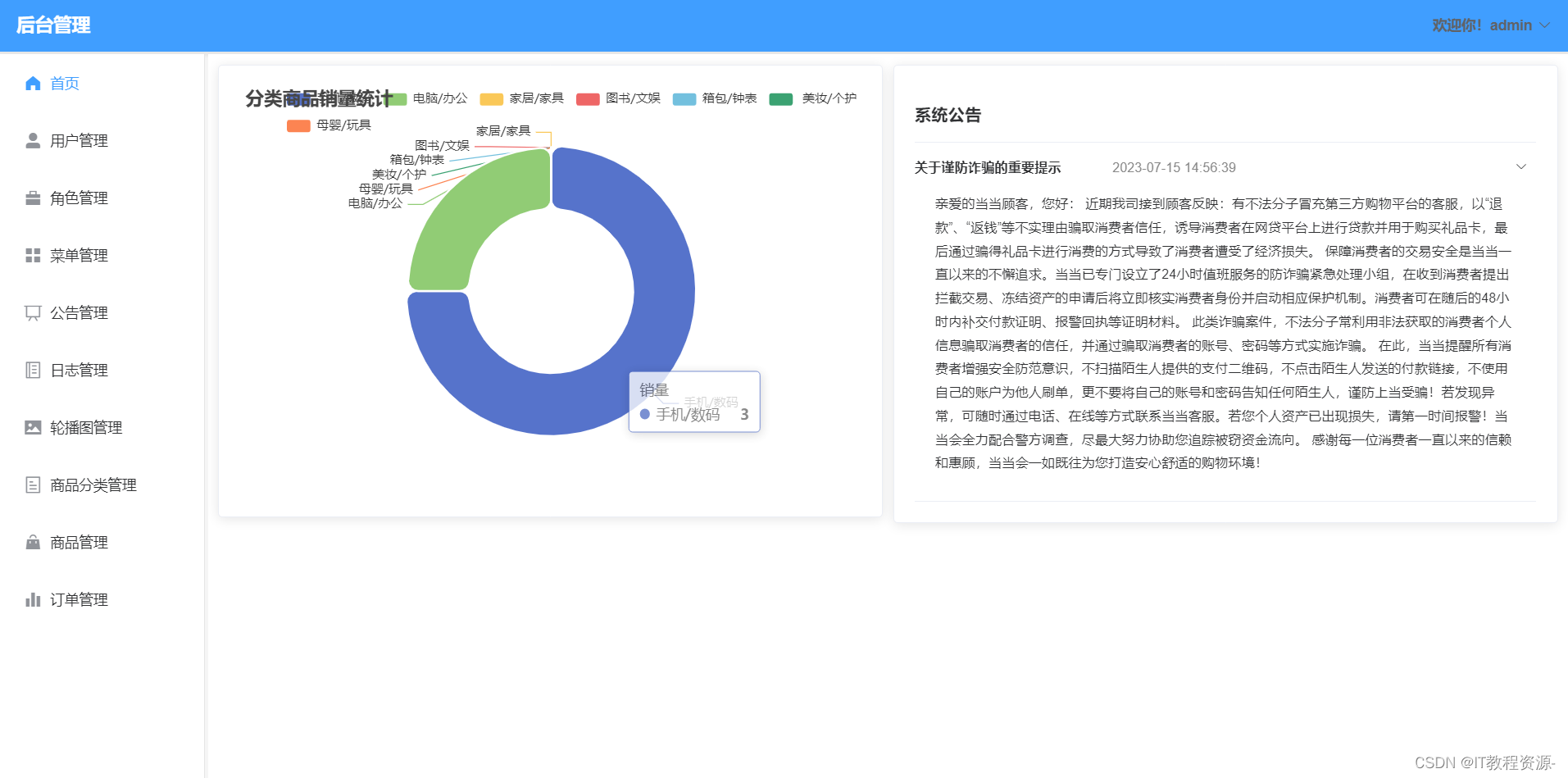This screenshot has height=778, width=1568.
Task: Toggle the 电脑/办公 legend item
Action: coord(425,98)
